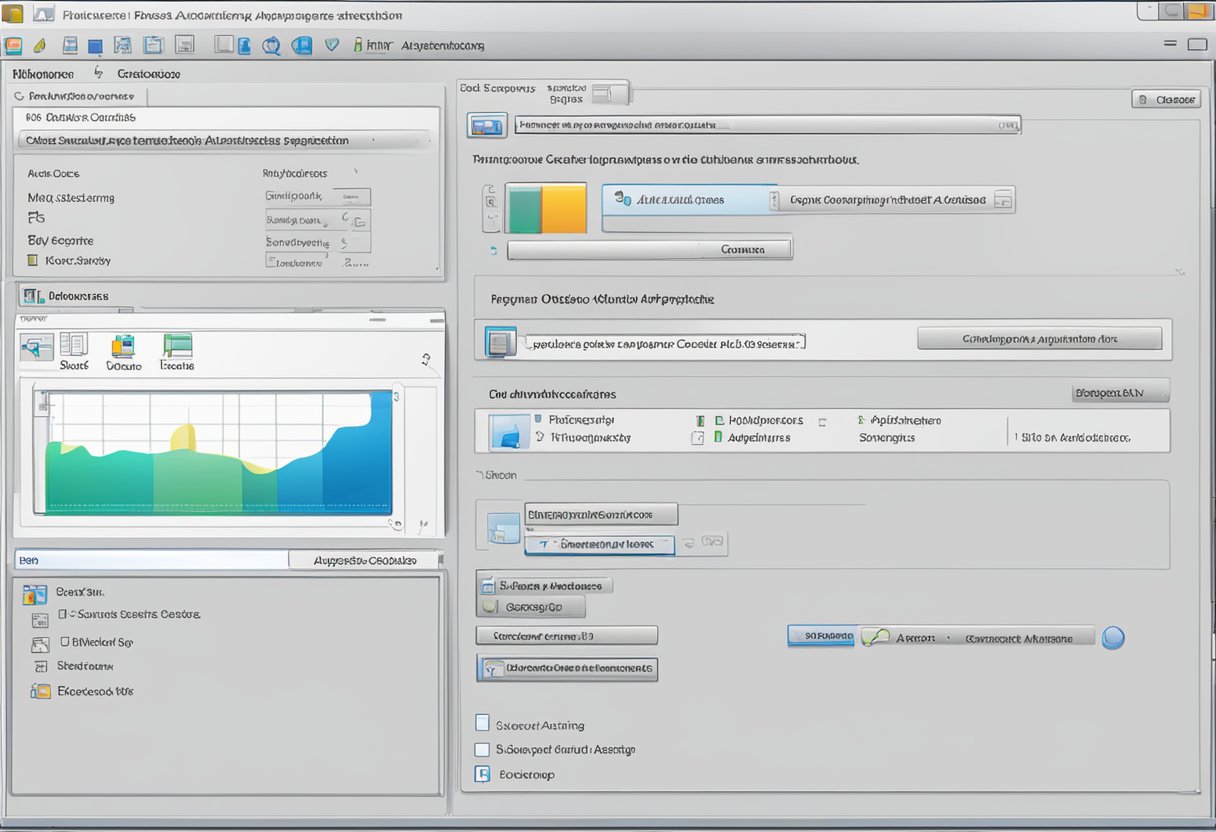Click the blue monitor icon beside the top field

click(x=487, y=126)
